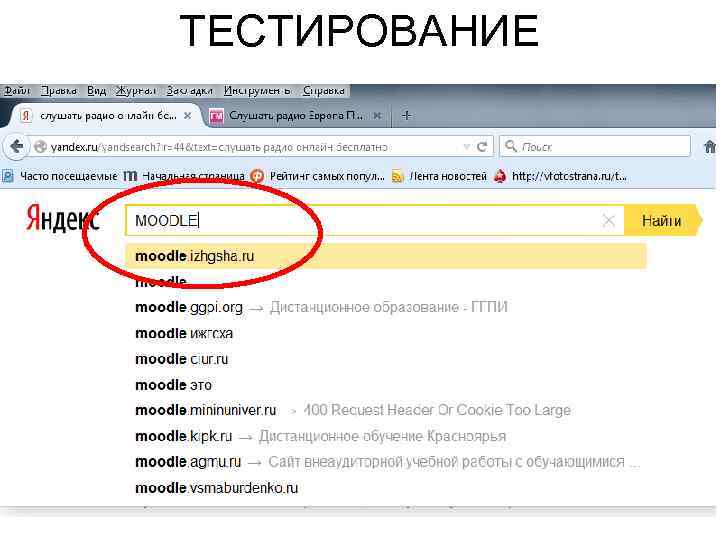This screenshot has height=540, width=720.
Task: Open the Правка menu
Action: (58, 90)
